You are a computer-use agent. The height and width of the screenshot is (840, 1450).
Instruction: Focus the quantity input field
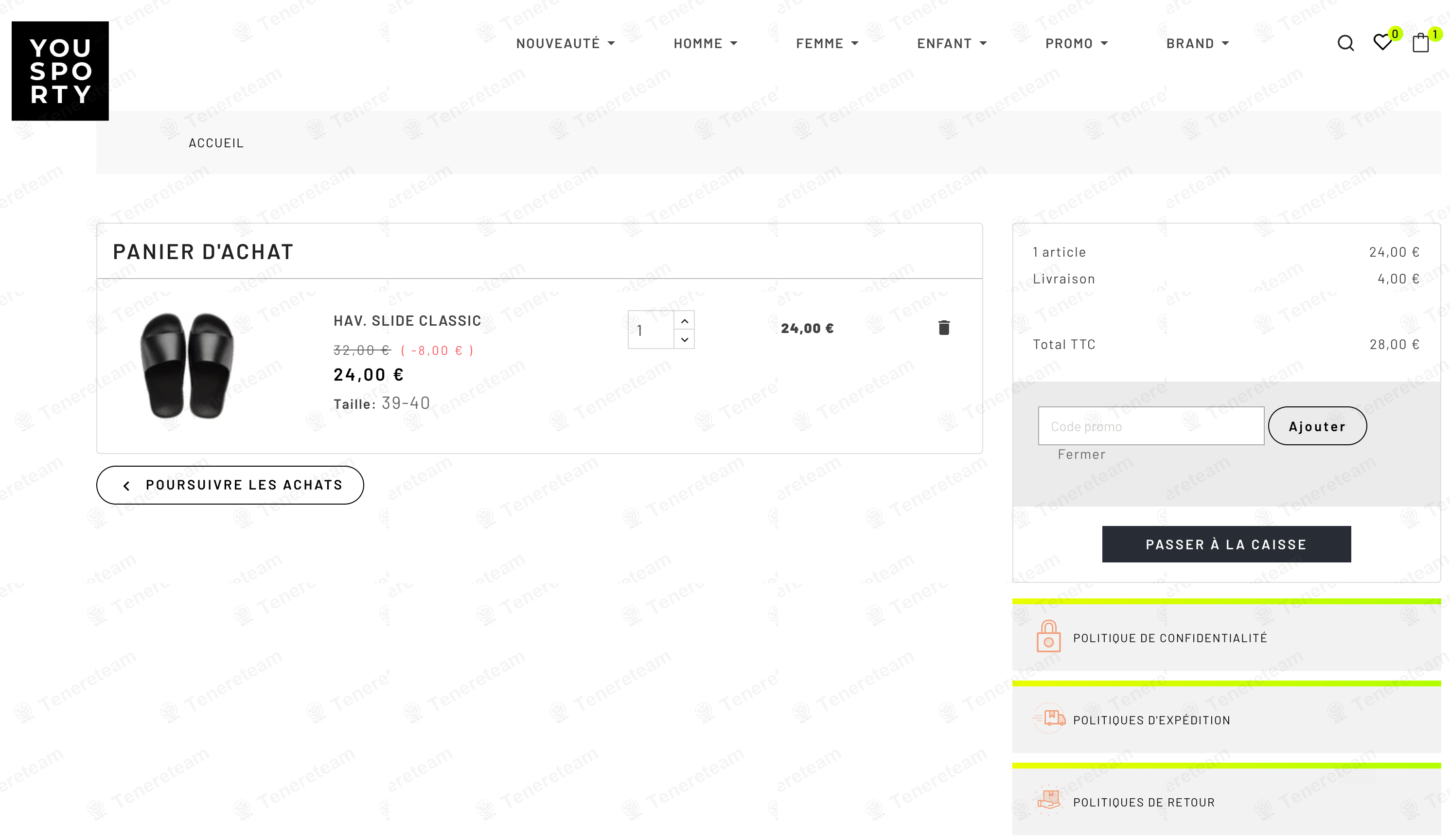click(x=651, y=330)
